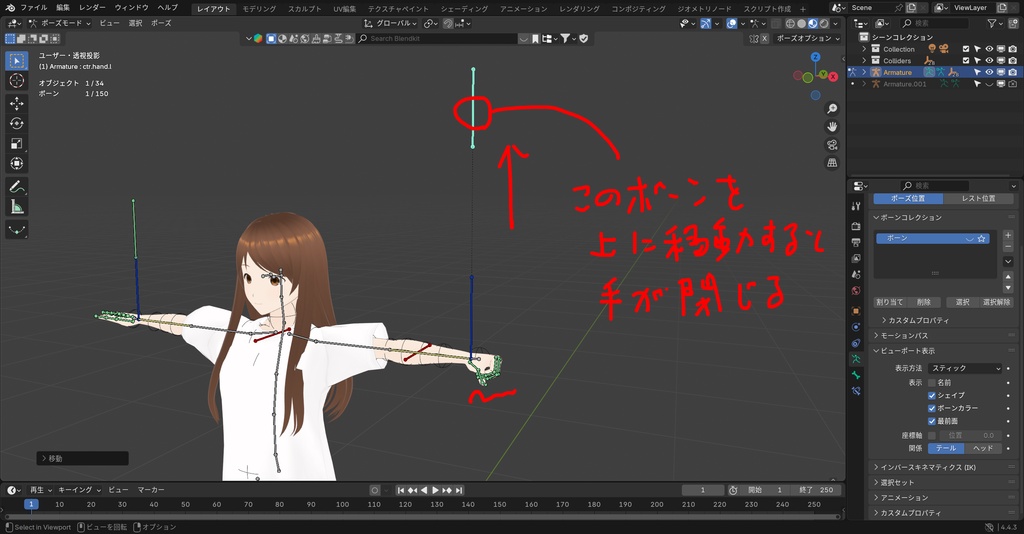Uncheck the 最前面 checkbox
Screen dimensions: 1024x534
(932, 421)
